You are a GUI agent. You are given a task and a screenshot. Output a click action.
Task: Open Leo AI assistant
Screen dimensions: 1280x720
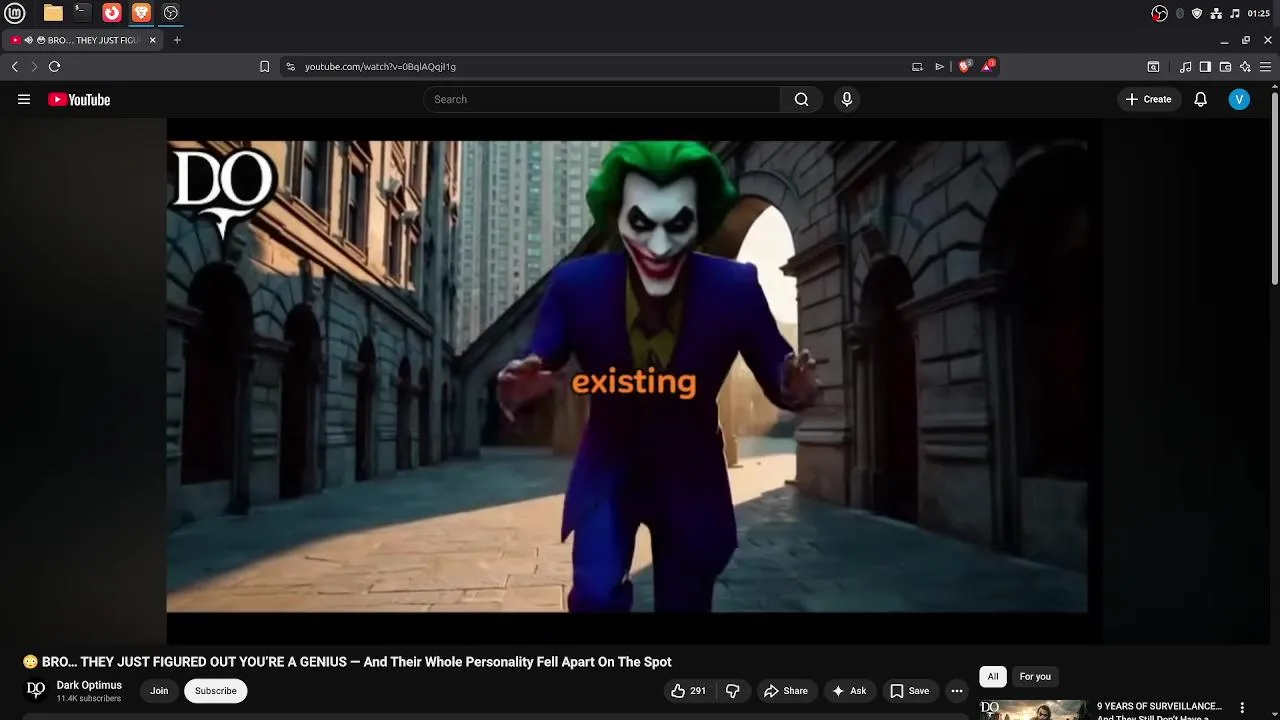[1245, 66]
